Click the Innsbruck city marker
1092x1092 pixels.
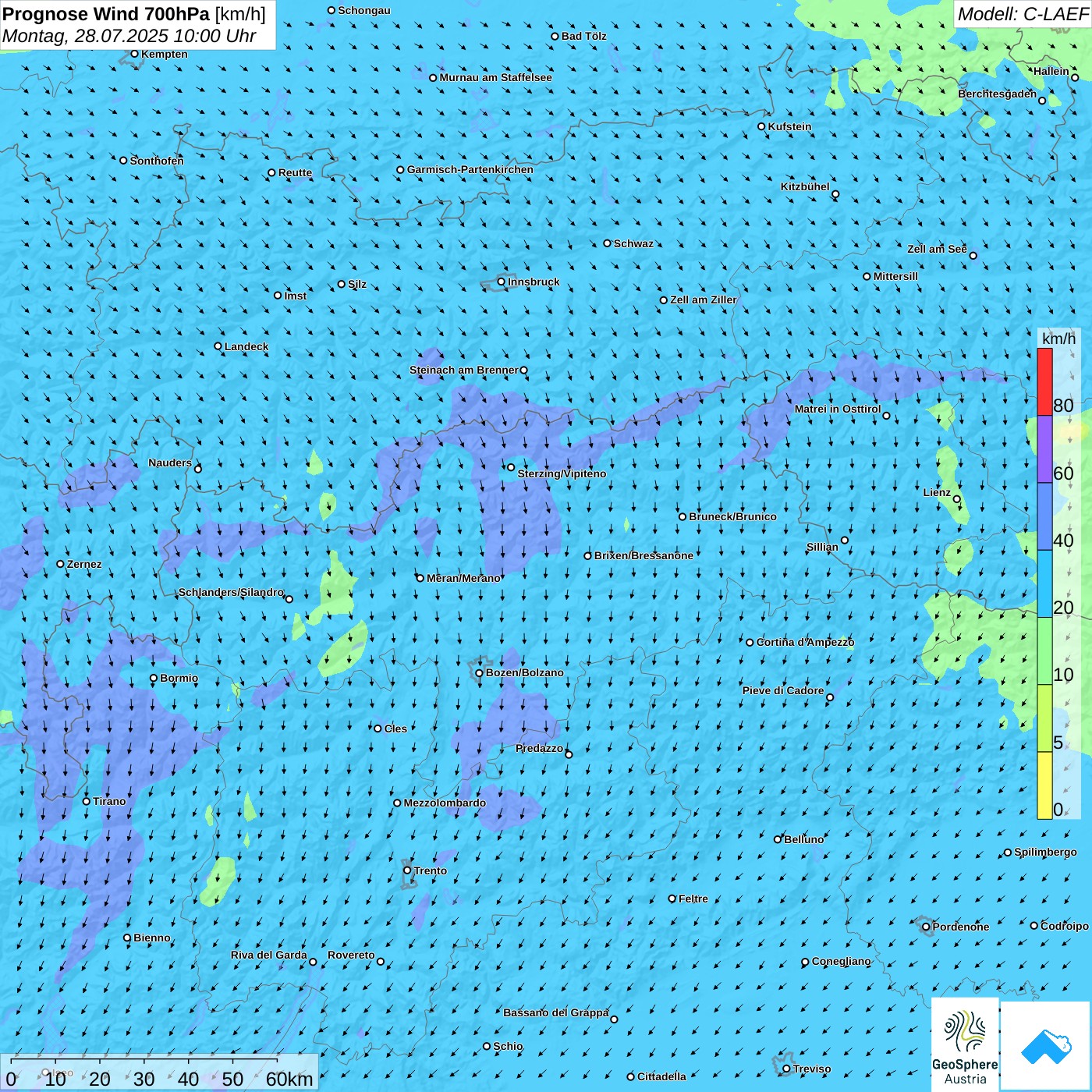tap(502, 282)
